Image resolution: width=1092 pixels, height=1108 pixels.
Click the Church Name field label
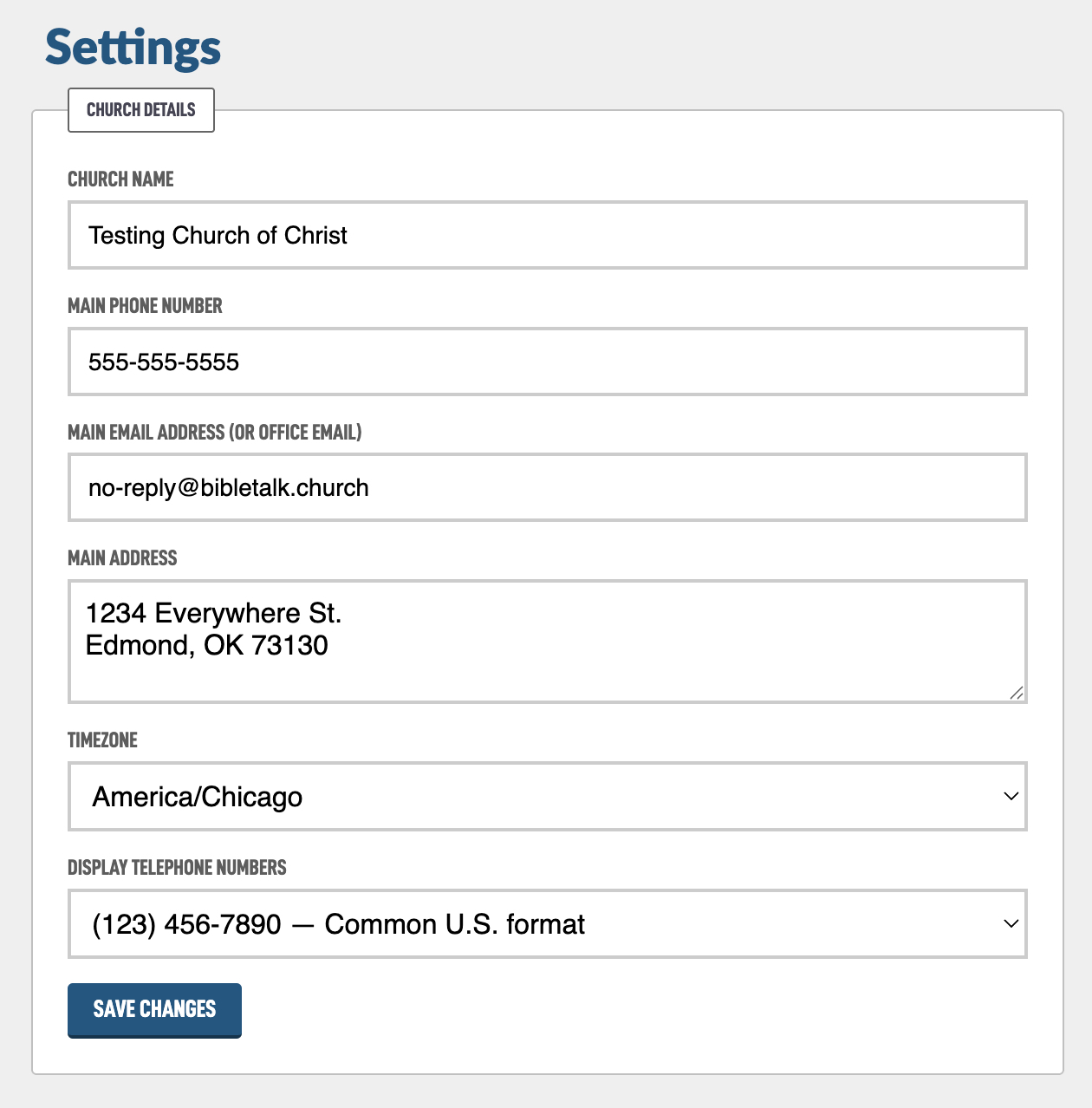click(x=120, y=179)
